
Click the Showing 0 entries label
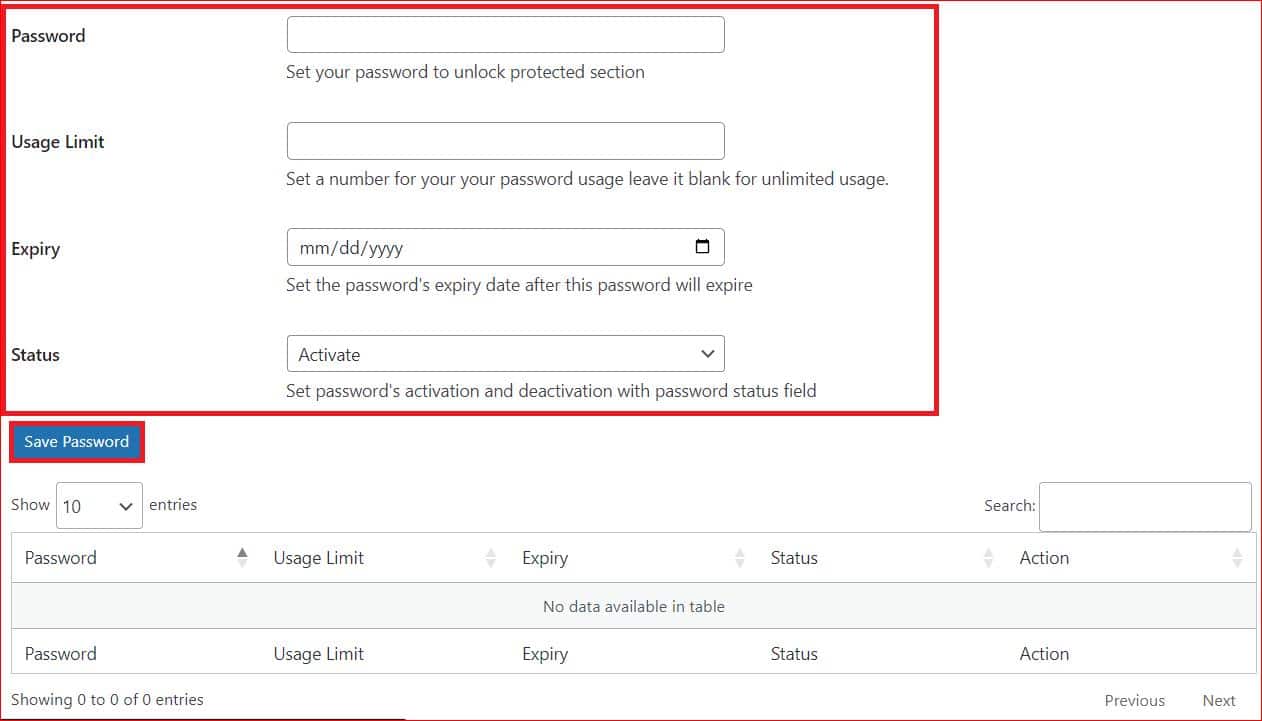pyautogui.click(x=107, y=700)
